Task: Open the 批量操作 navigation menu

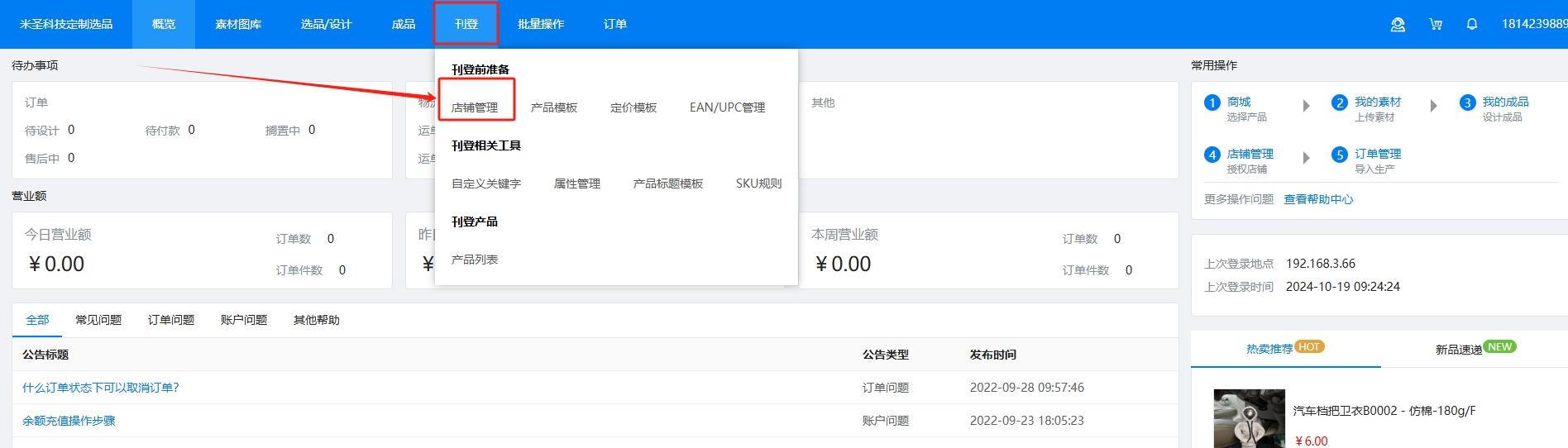Action: click(x=541, y=24)
